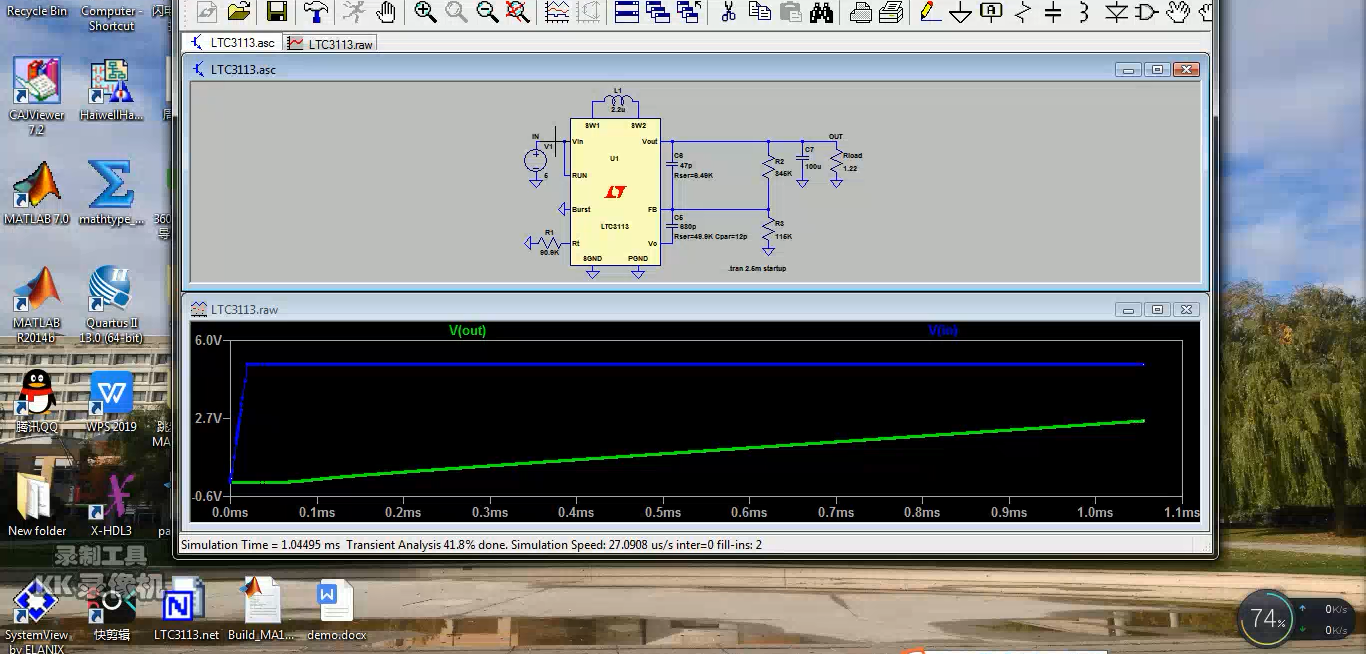Image resolution: width=1366 pixels, height=654 pixels.
Task: Place a resistor component
Action: click(x=1022, y=12)
